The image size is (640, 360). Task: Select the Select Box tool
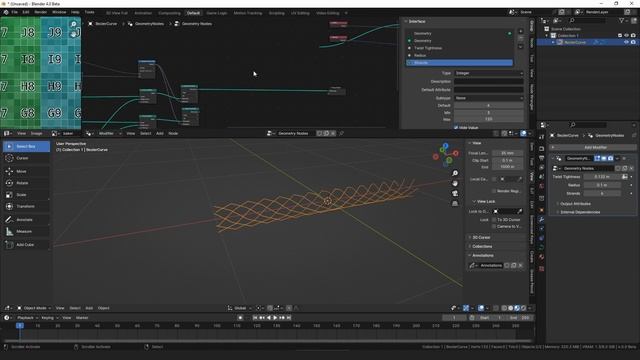click(x=27, y=146)
